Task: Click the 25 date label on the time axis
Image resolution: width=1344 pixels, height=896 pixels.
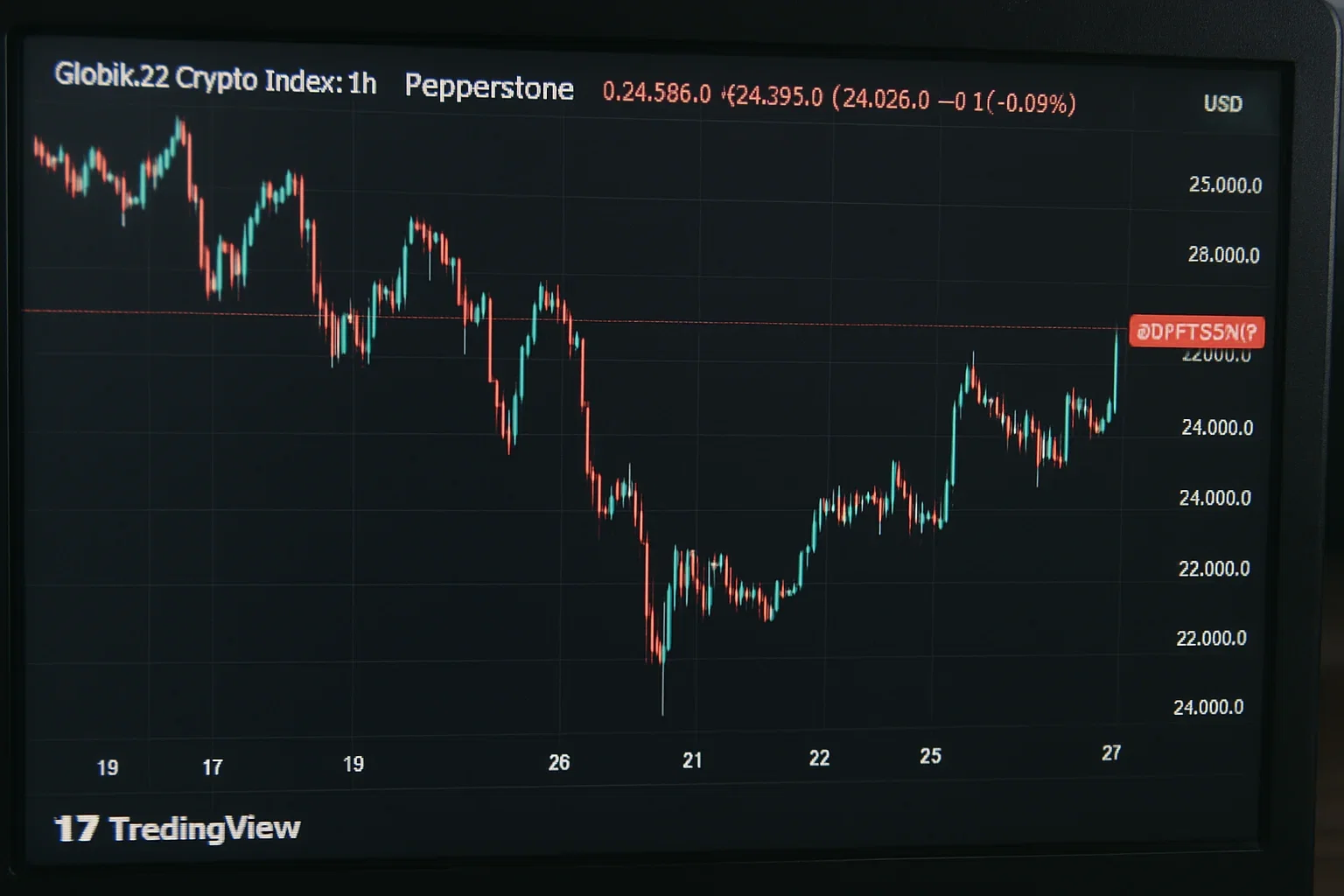Action: point(930,756)
